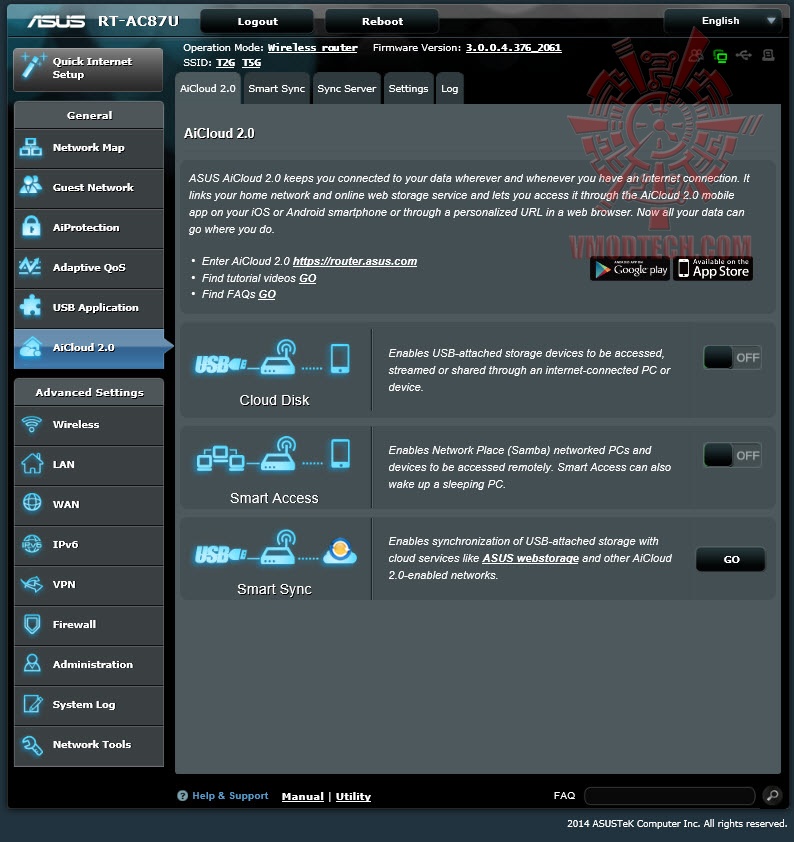The image size is (794, 842).
Task: Open firmware version 3.0.0.4.376_2061 link
Action: (x=513, y=48)
